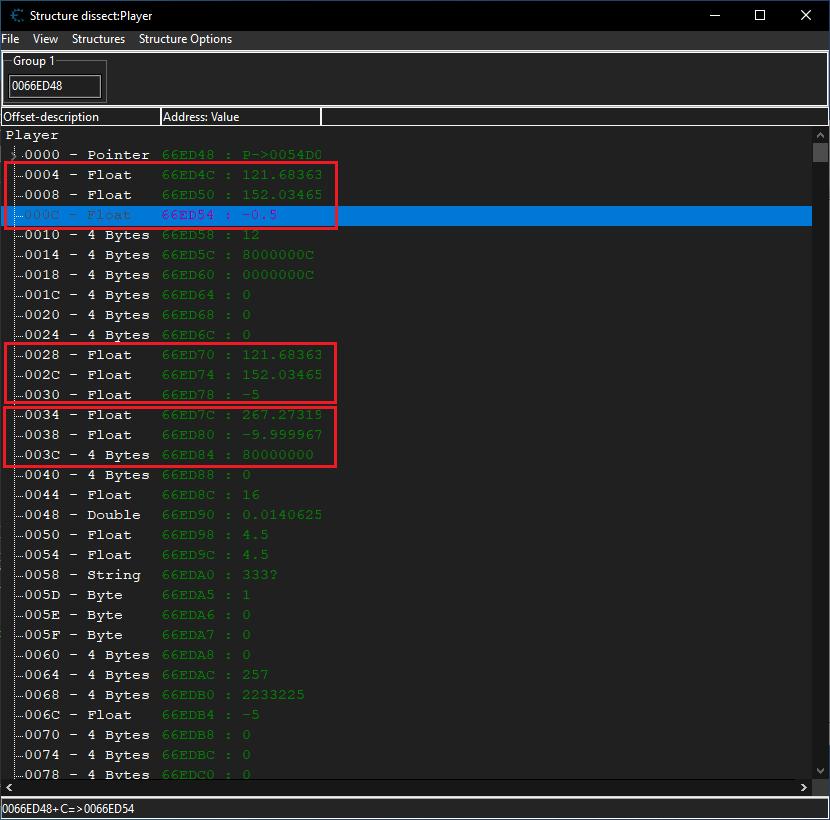The width and height of the screenshot is (830, 820).
Task: Click the Address: Value column header
Action: (x=240, y=117)
